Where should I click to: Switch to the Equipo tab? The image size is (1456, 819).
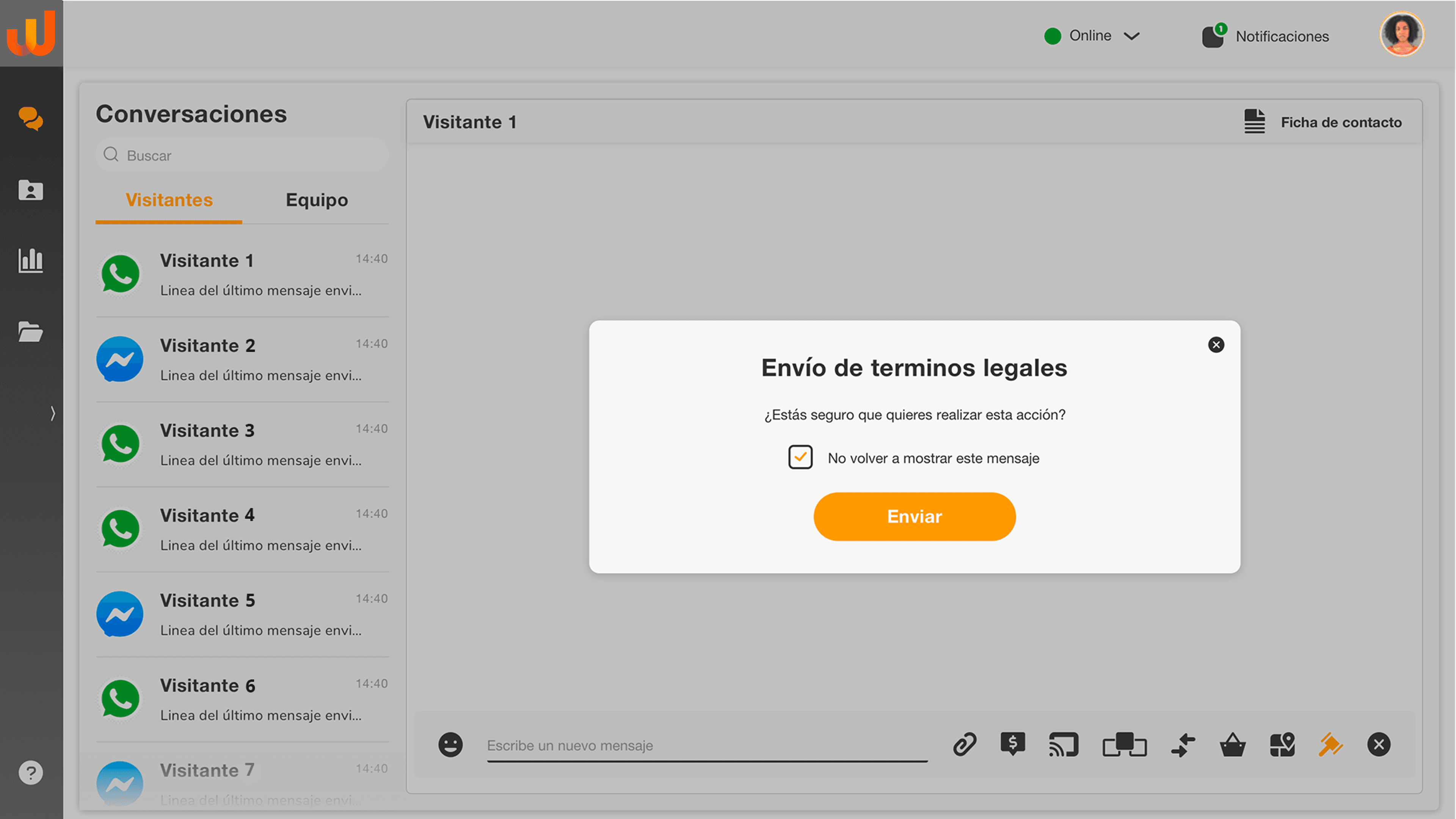[x=317, y=200]
